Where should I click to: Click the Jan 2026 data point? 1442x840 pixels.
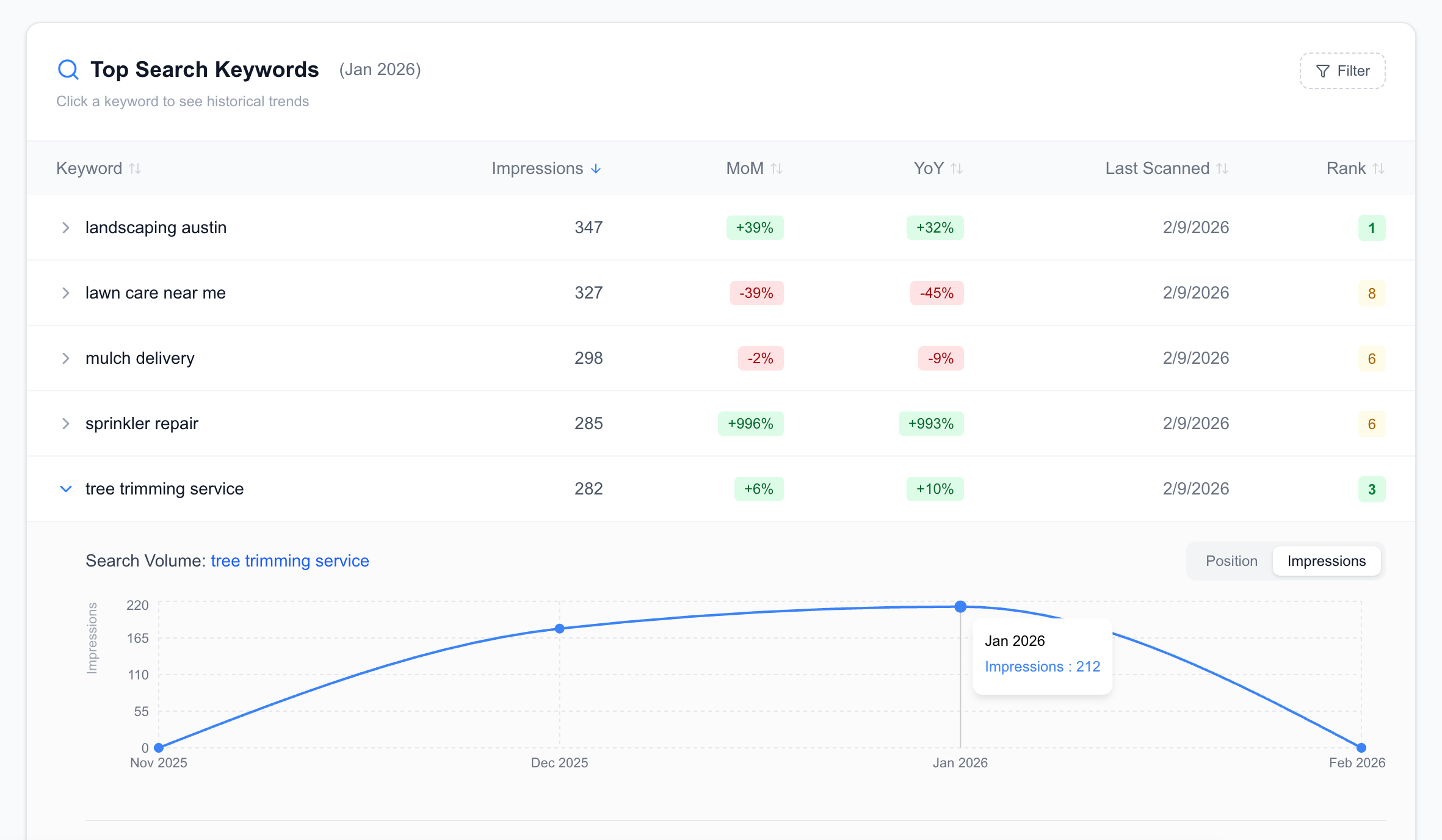960,607
